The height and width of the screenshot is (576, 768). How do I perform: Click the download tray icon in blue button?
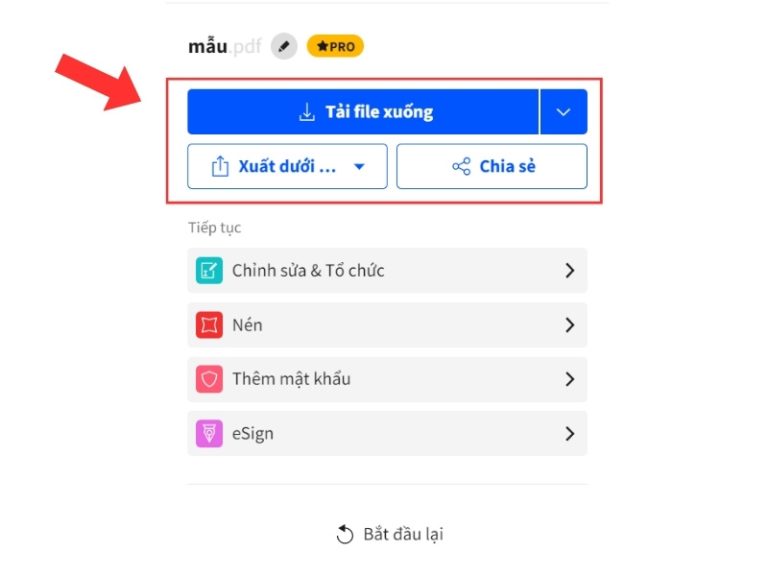point(307,112)
